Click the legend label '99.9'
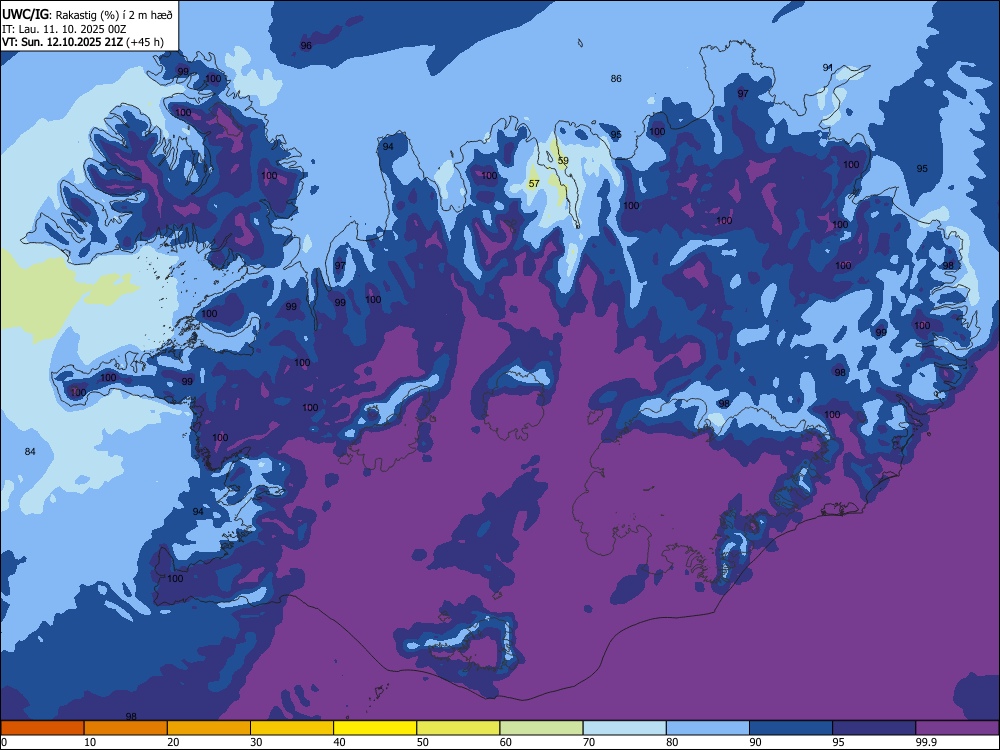The height and width of the screenshot is (750, 1000). (x=925, y=742)
